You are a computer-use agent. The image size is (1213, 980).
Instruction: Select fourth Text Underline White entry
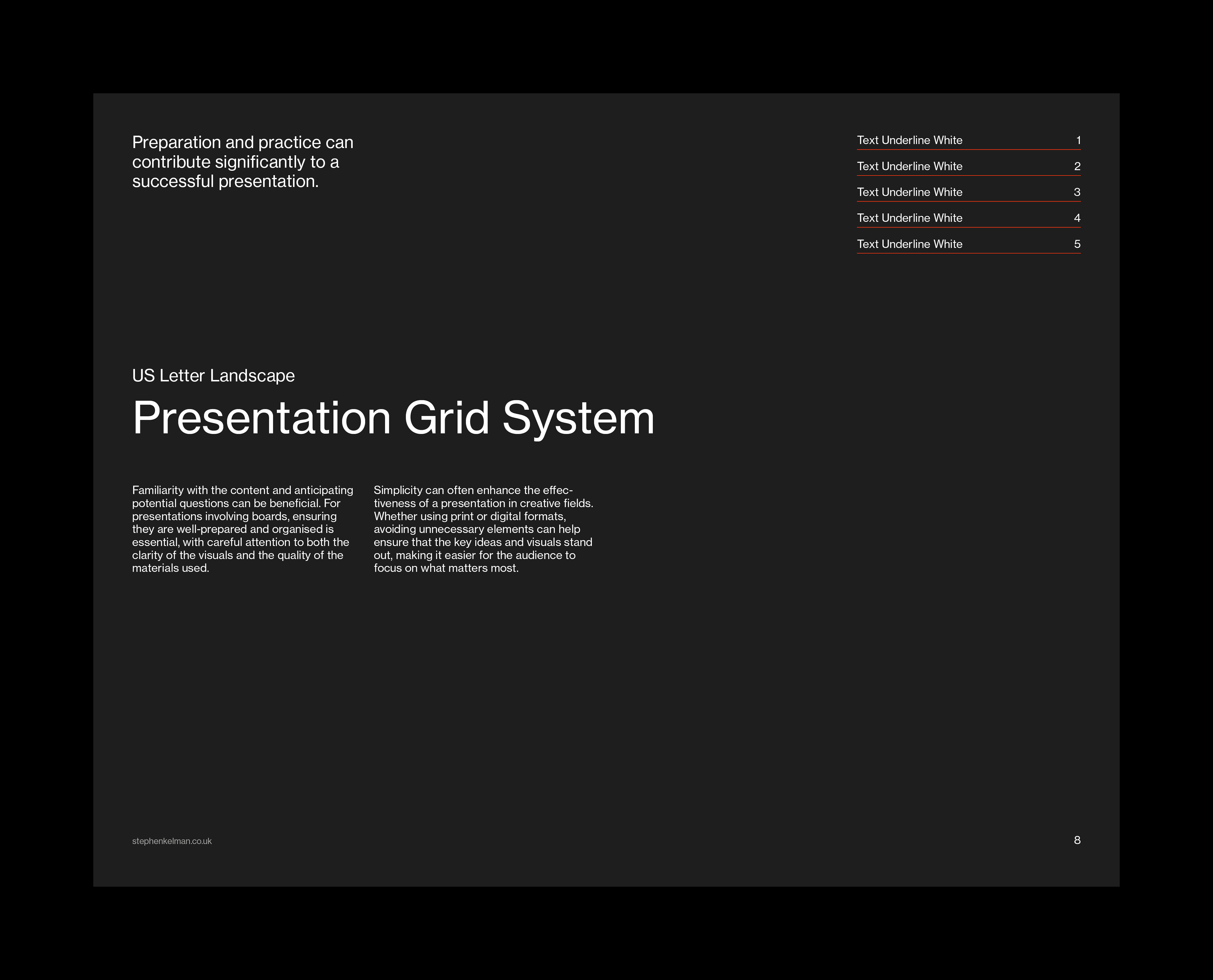(909, 218)
